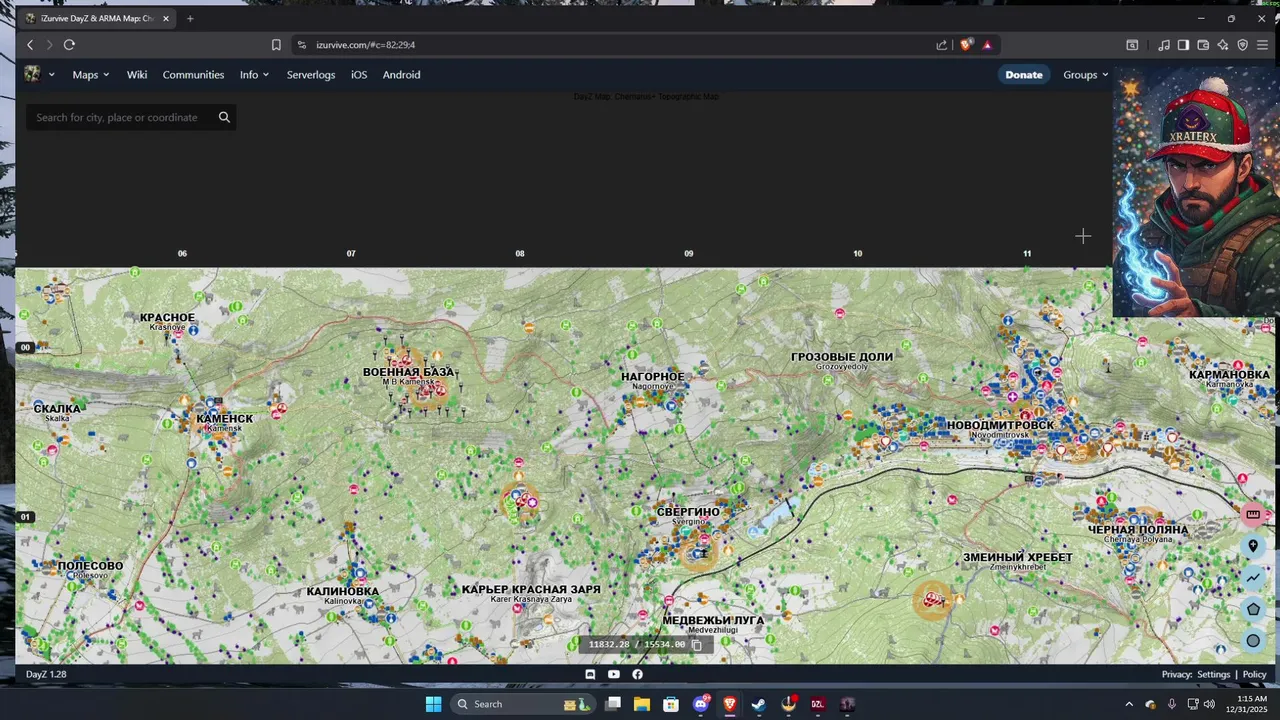Click the Карьер Красная Заря label

point(531,590)
